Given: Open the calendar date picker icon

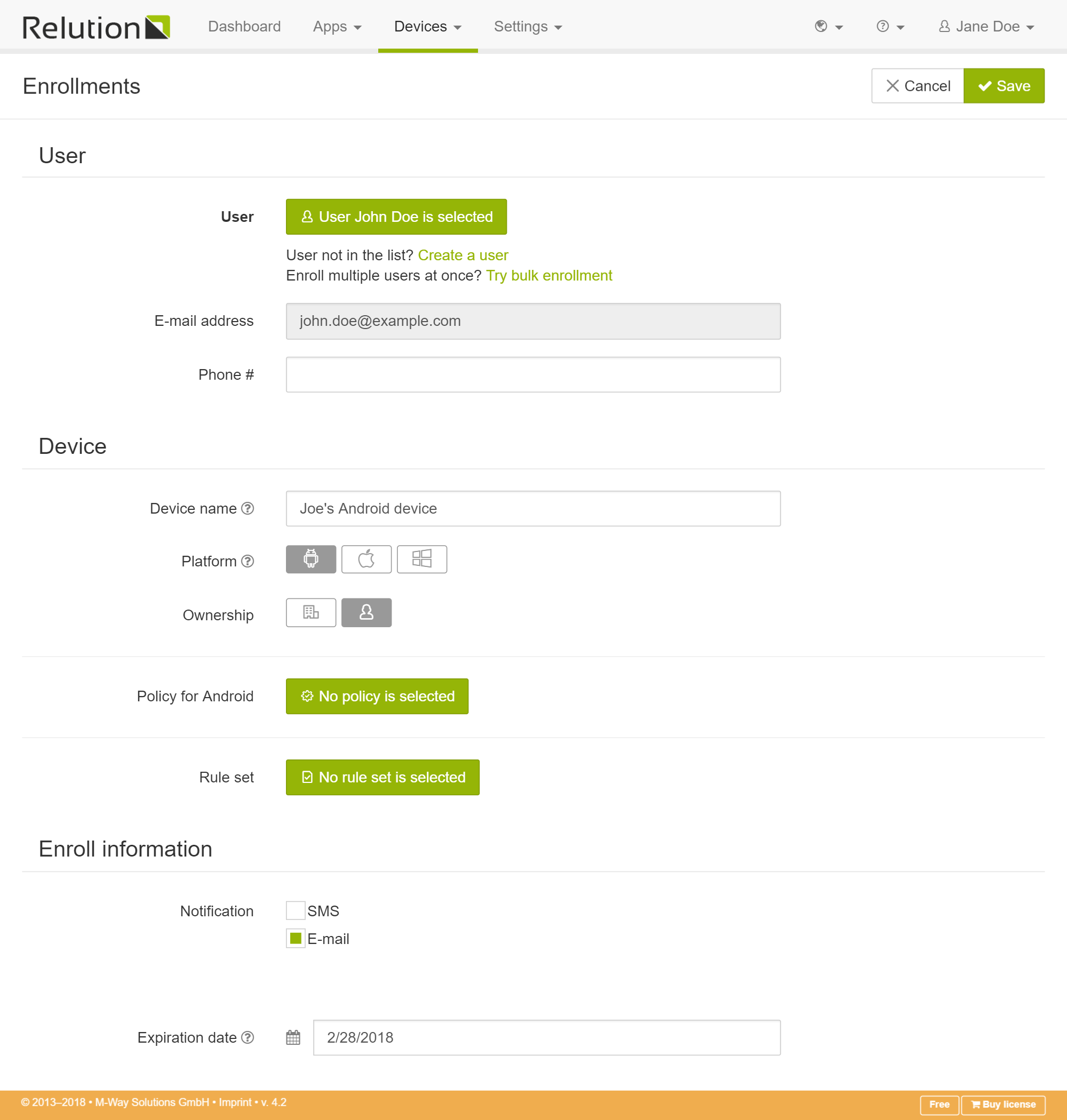Looking at the screenshot, I should [x=293, y=1037].
